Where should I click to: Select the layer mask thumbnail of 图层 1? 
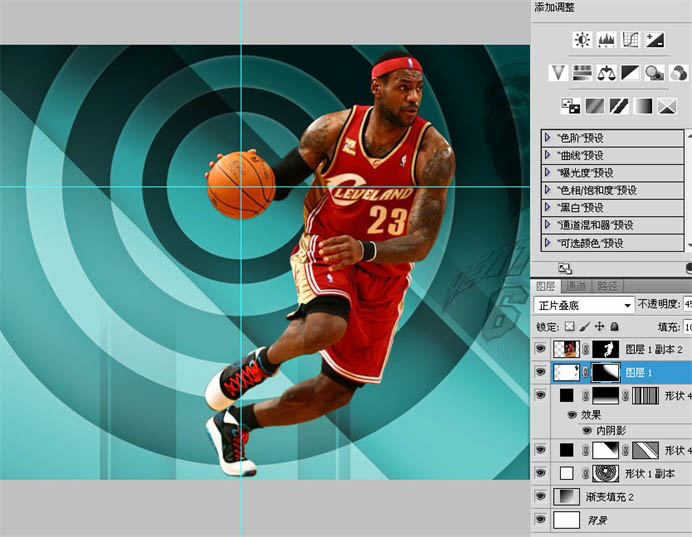[x=605, y=372]
